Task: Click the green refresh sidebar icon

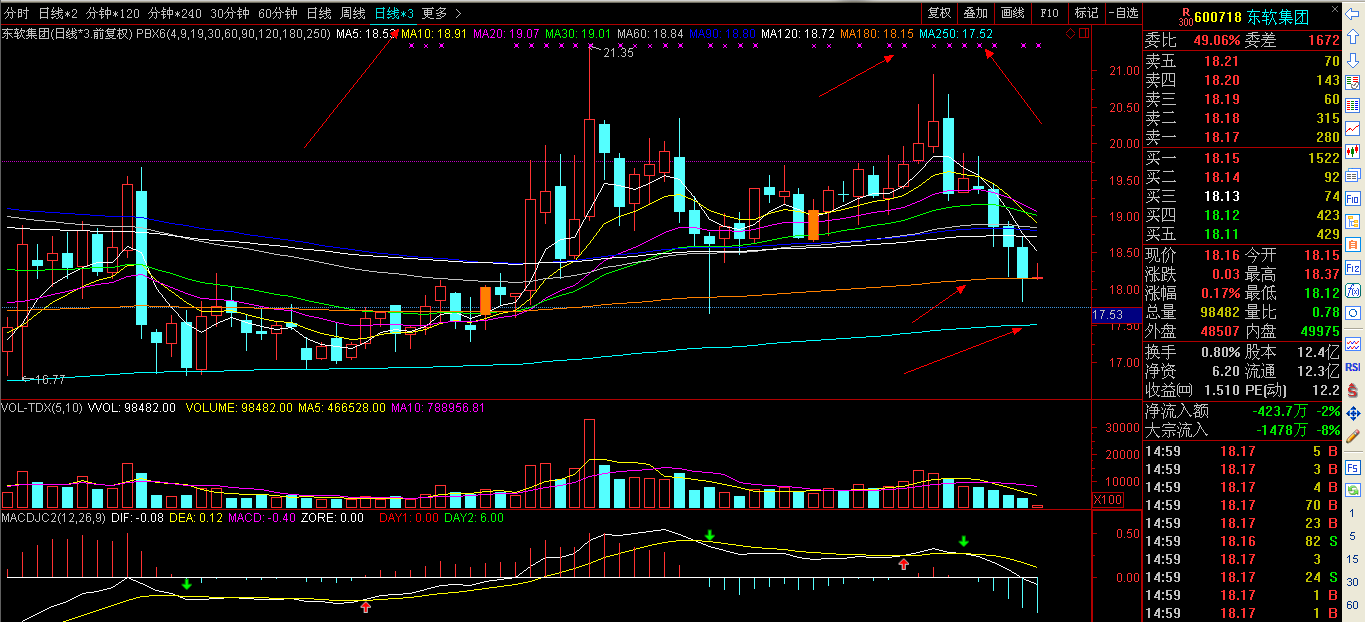Action: click(1352, 489)
